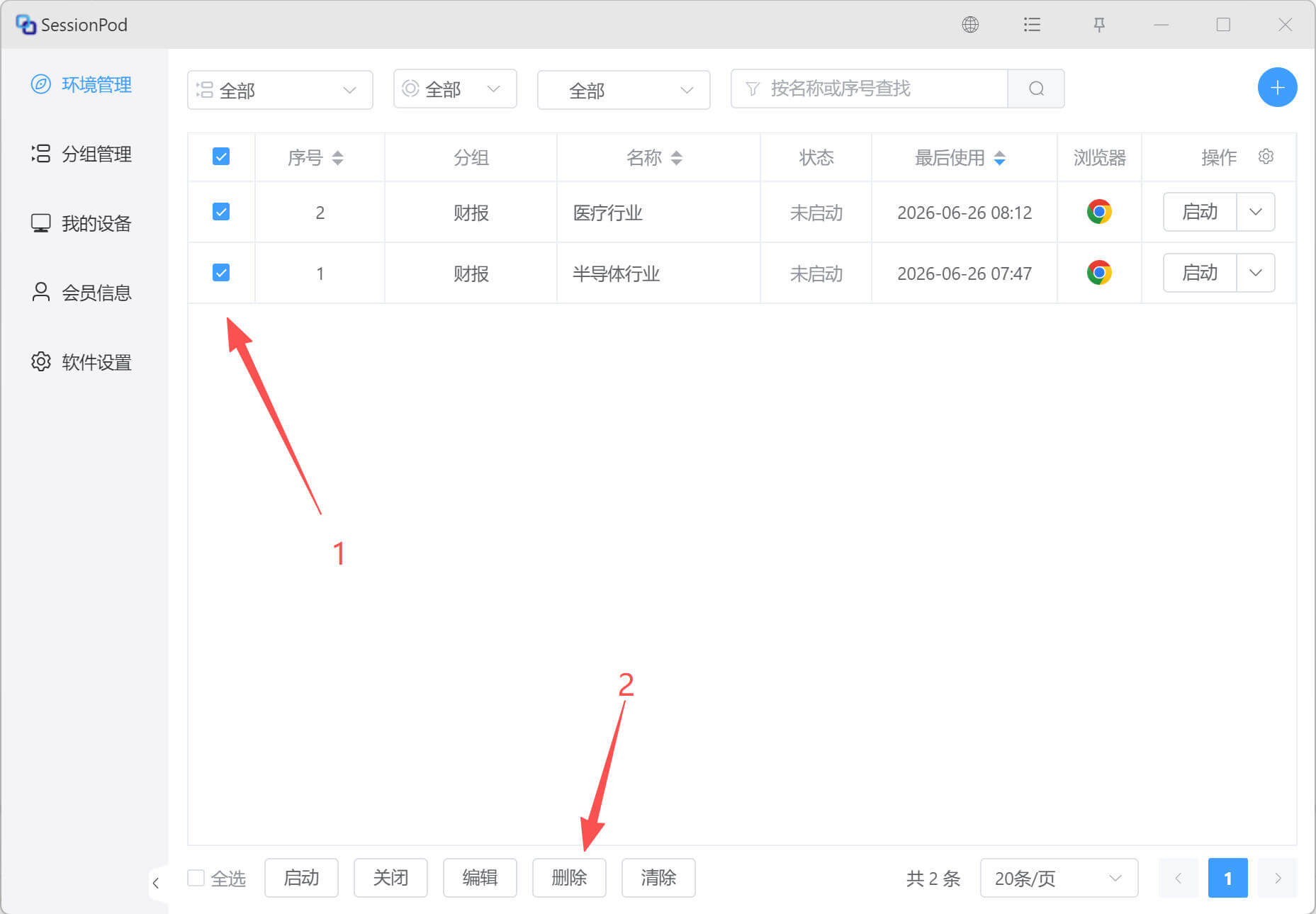This screenshot has height=914, width=1316.
Task: Open the list menu icon in title bar
Action: (x=1032, y=25)
